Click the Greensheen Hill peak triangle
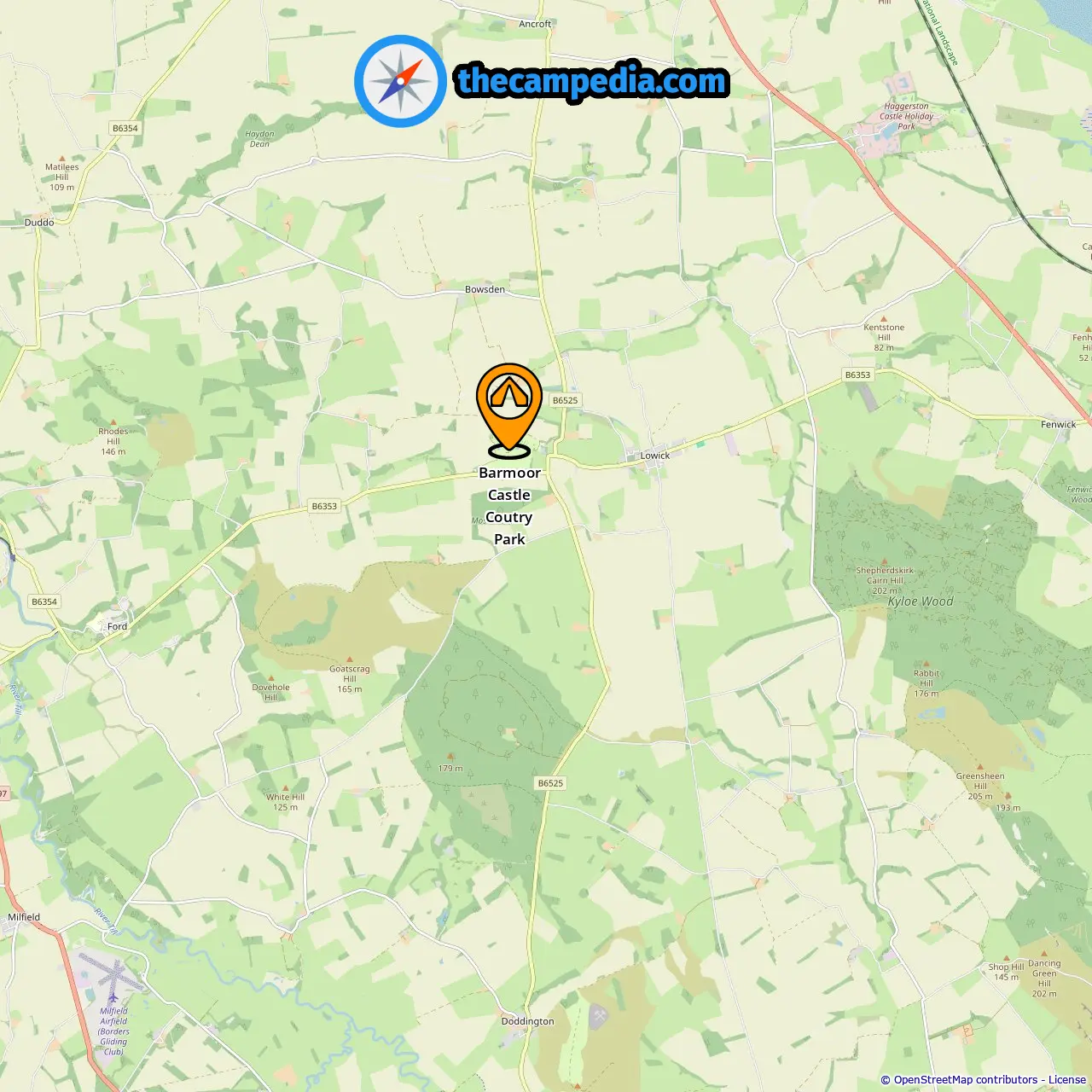Image resolution: width=1092 pixels, height=1092 pixels. pos(979,766)
